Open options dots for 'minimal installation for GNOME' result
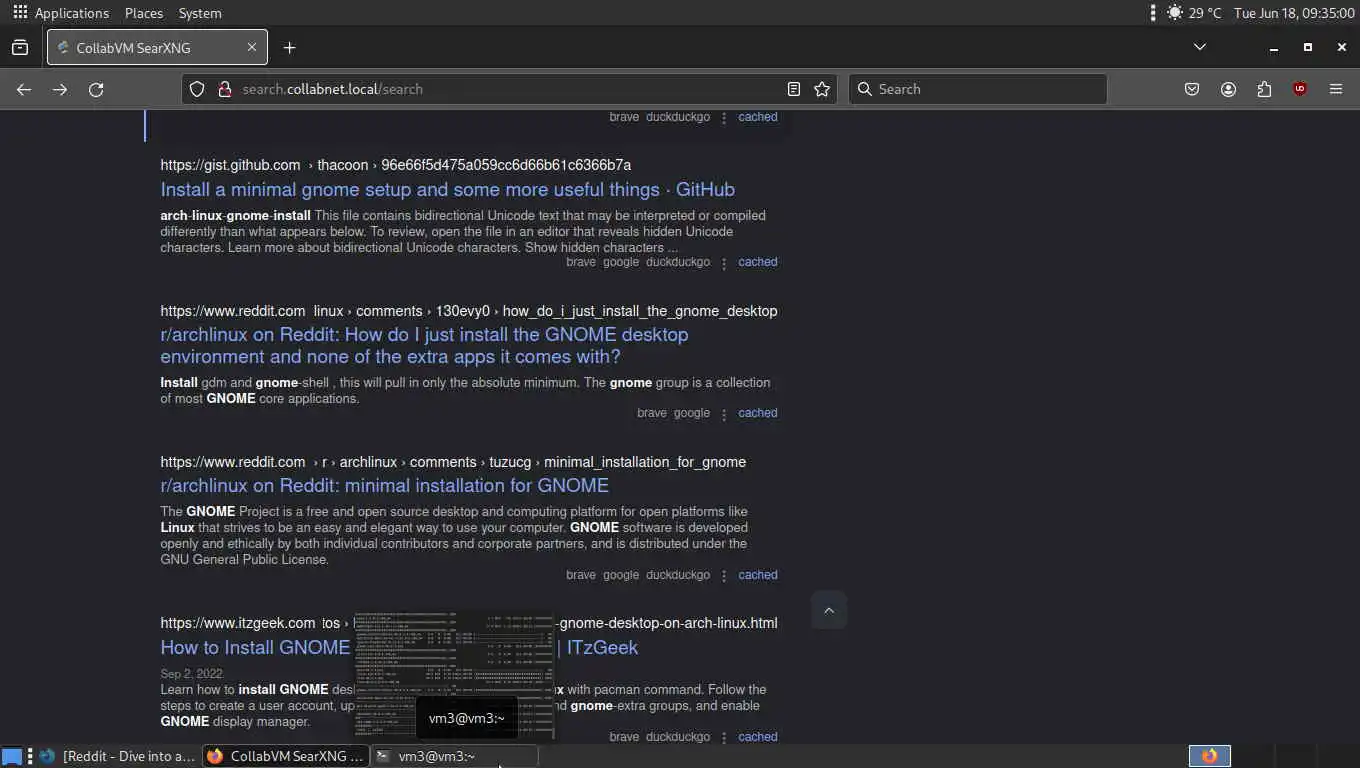 [724, 576]
